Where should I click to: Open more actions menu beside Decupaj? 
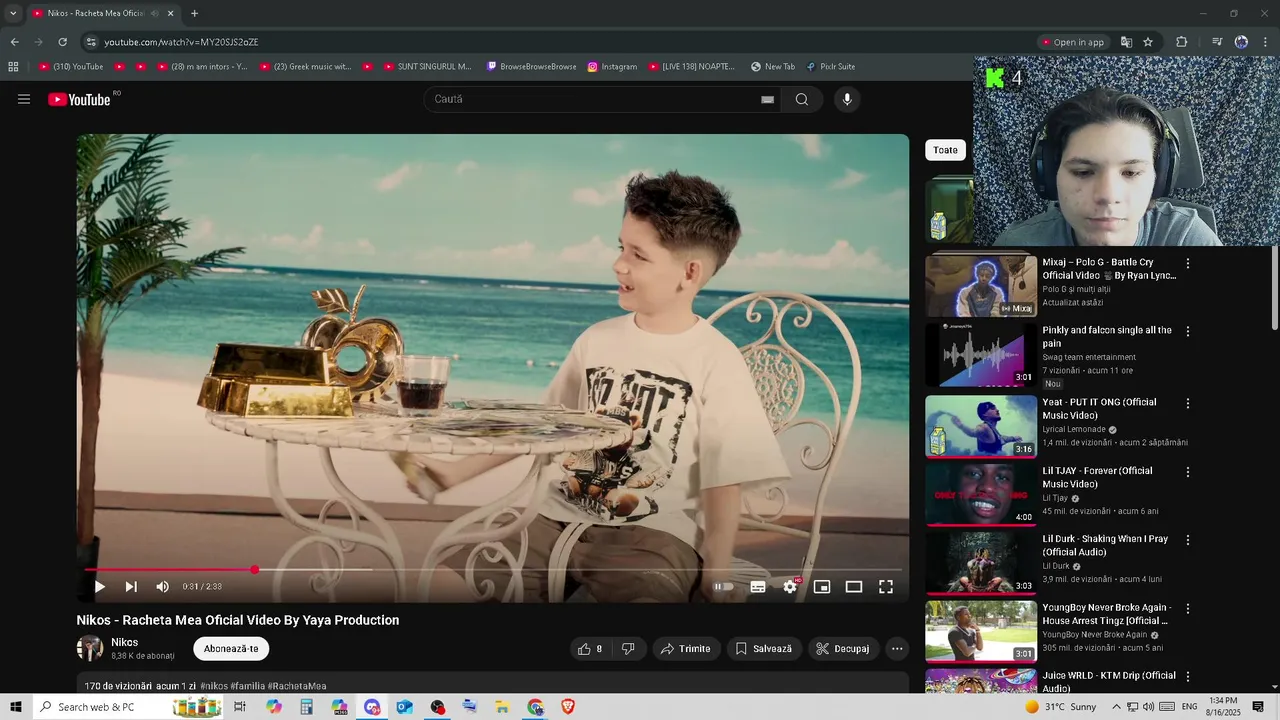[897, 649]
